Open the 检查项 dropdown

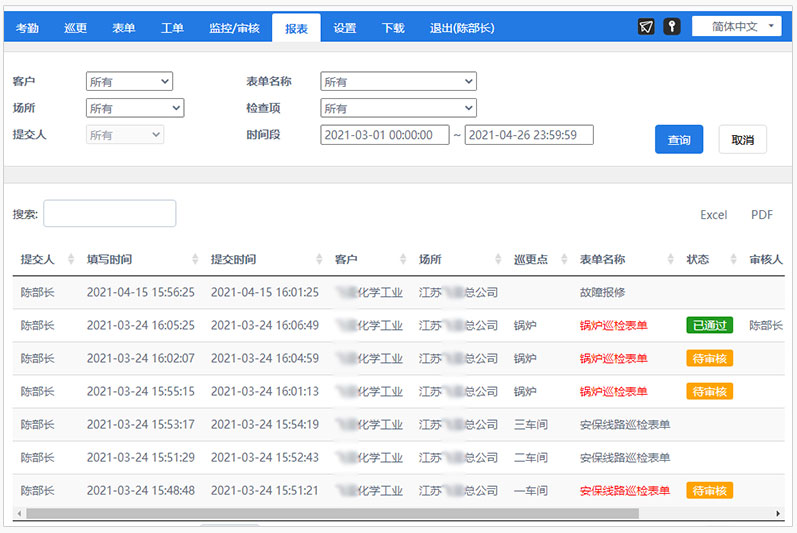pos(398,108)
